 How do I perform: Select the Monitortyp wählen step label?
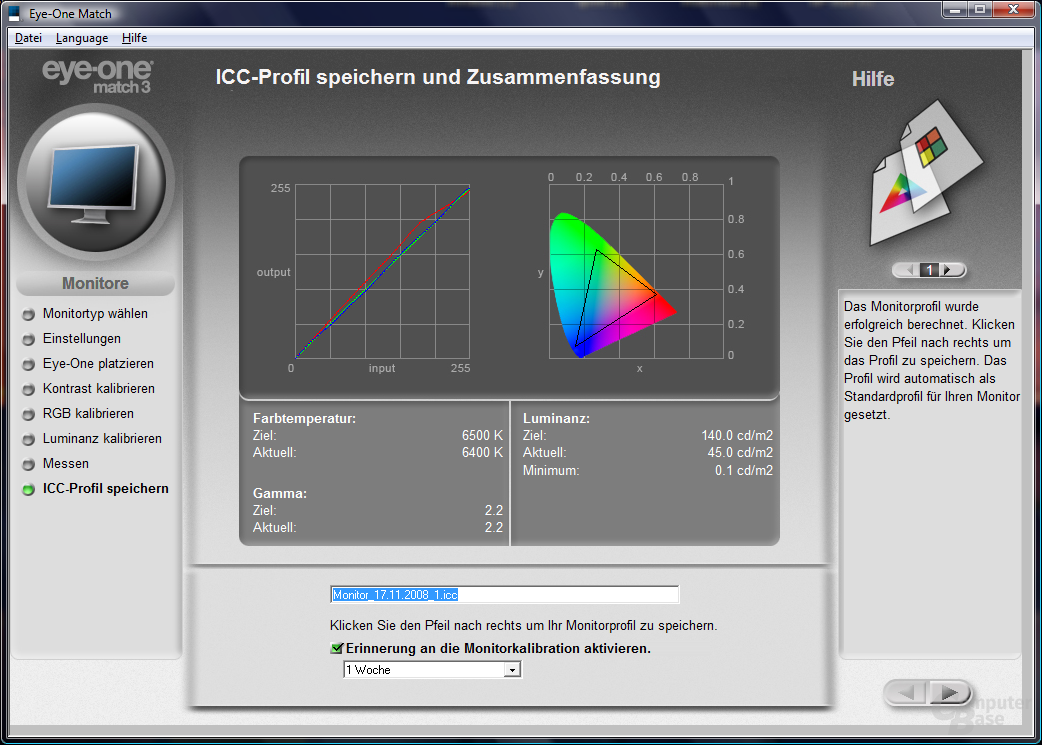coord(95,314)
